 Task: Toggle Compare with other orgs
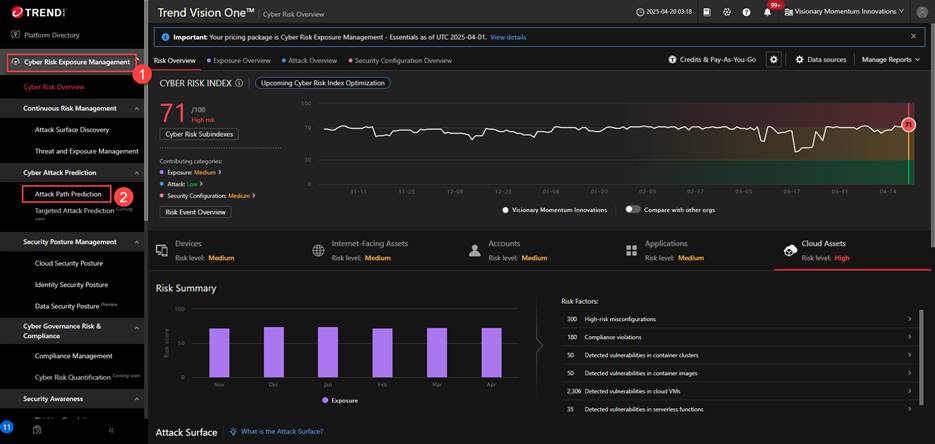[632, 210]
